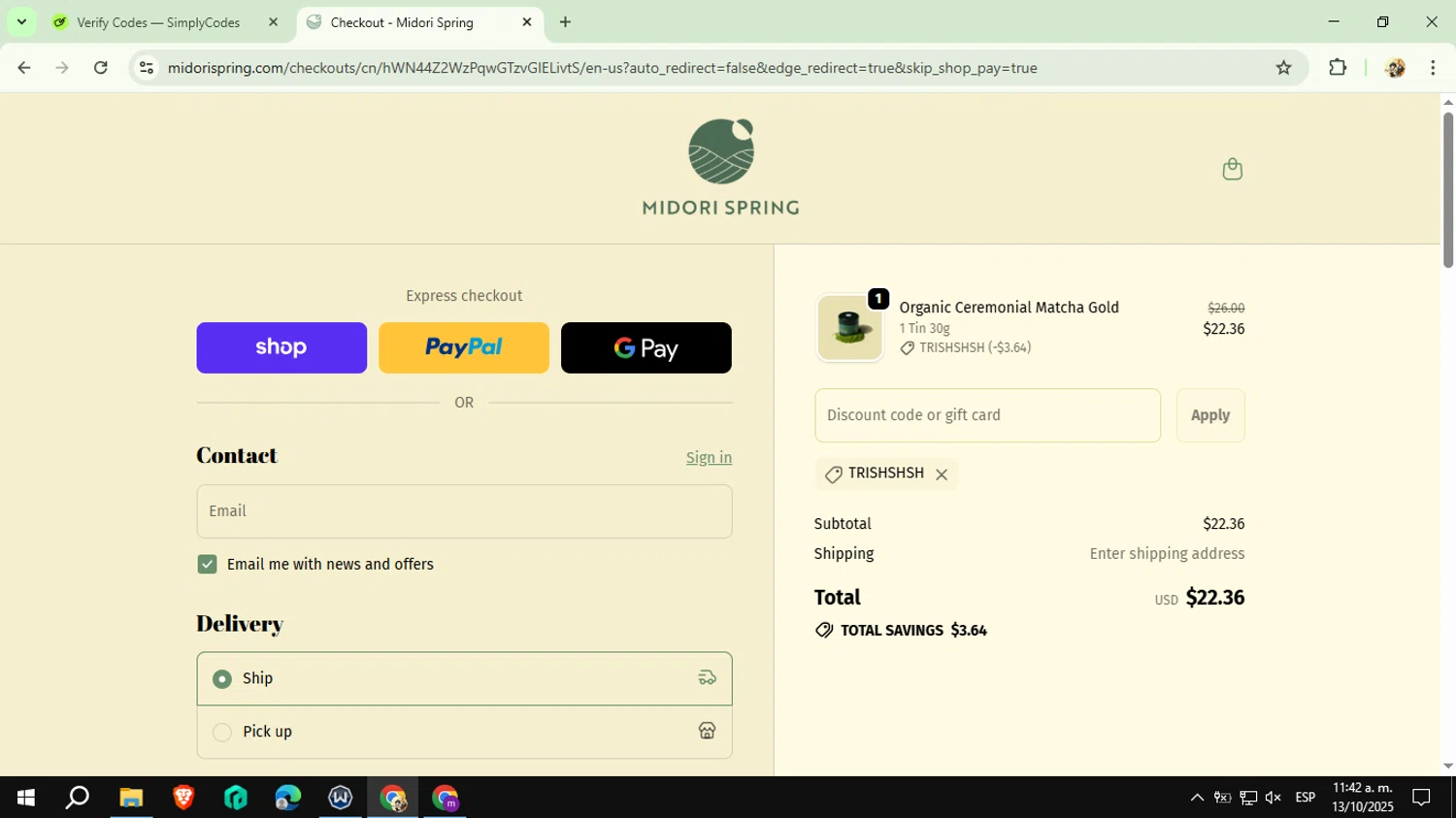Click the tag icon on TRISHSHSH chip
Viewport: 1456px width, 818px height.
pyautogui.click(x=833, y=474)
